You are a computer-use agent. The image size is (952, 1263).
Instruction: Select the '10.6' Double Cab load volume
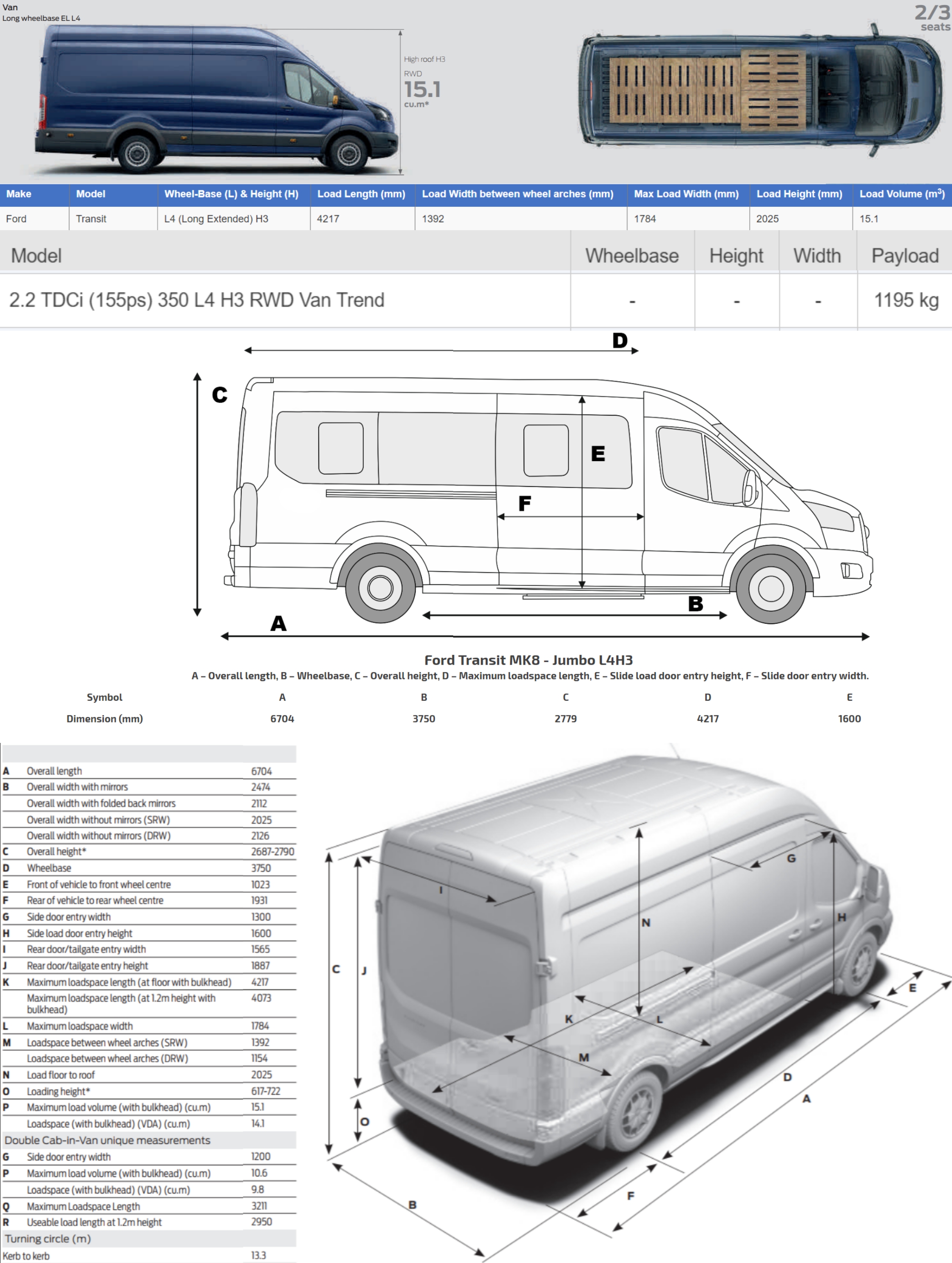259,1173
